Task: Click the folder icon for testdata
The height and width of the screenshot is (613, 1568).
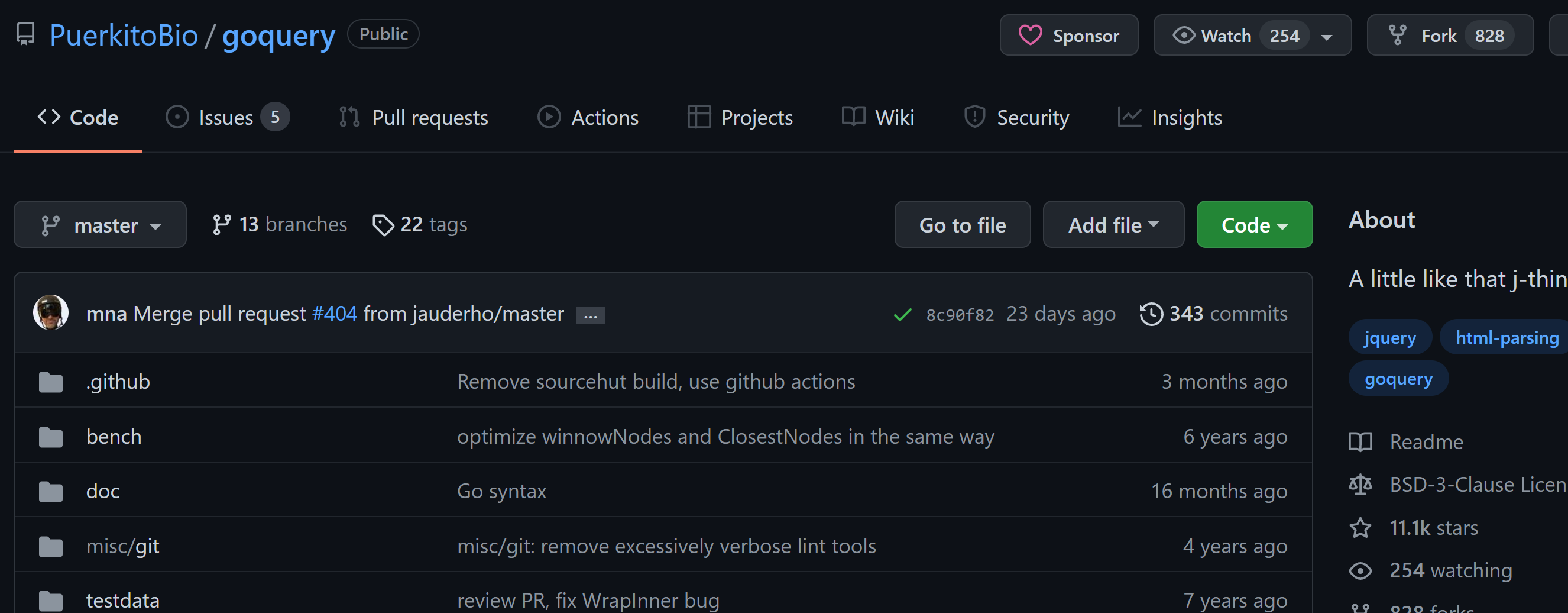Action: tap(50, 601)
